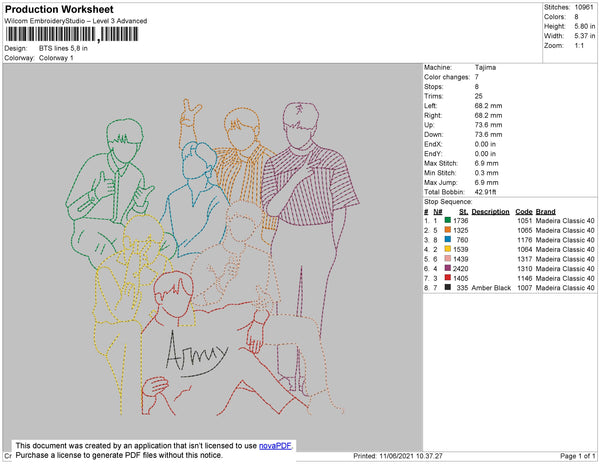
Task: Select the Amber Black thread swatch
Action: 448,287
